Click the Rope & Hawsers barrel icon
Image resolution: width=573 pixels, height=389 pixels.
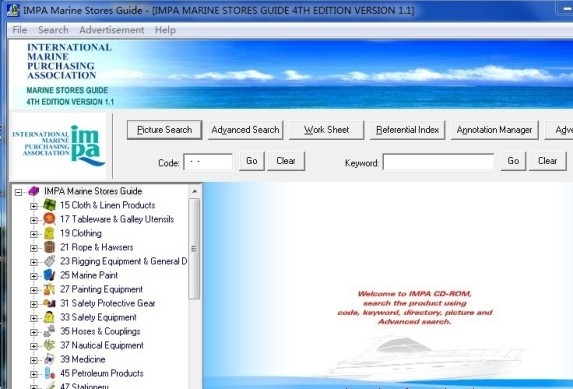49,247
